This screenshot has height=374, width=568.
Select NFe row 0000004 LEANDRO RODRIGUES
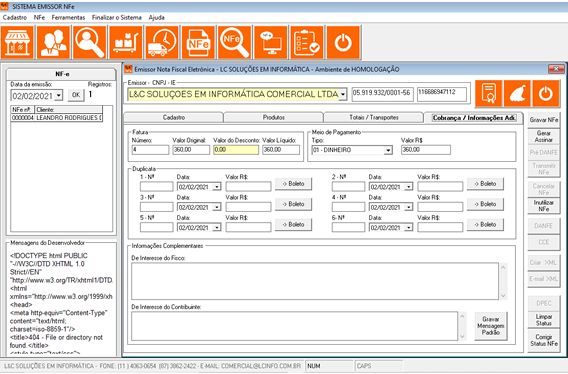coord(57,118)
